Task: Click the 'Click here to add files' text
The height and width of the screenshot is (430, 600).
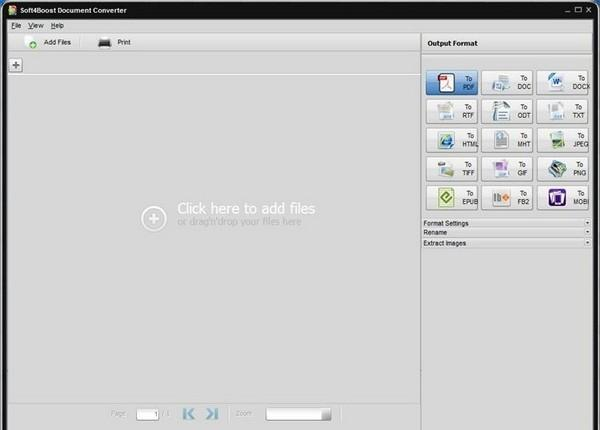Action: pos(246,208)
